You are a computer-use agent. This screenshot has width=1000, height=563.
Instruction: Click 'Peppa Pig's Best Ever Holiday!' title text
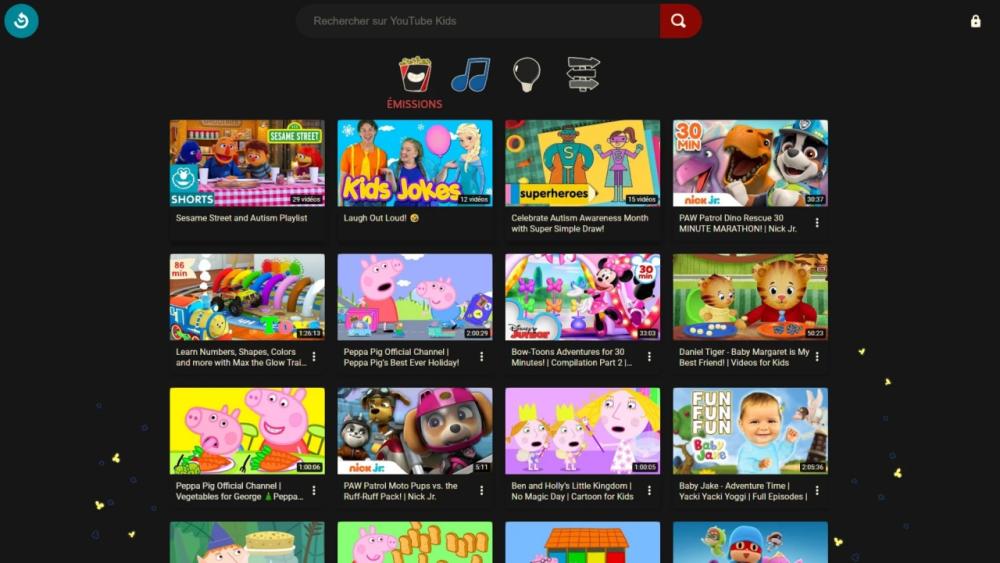[401, 357]
